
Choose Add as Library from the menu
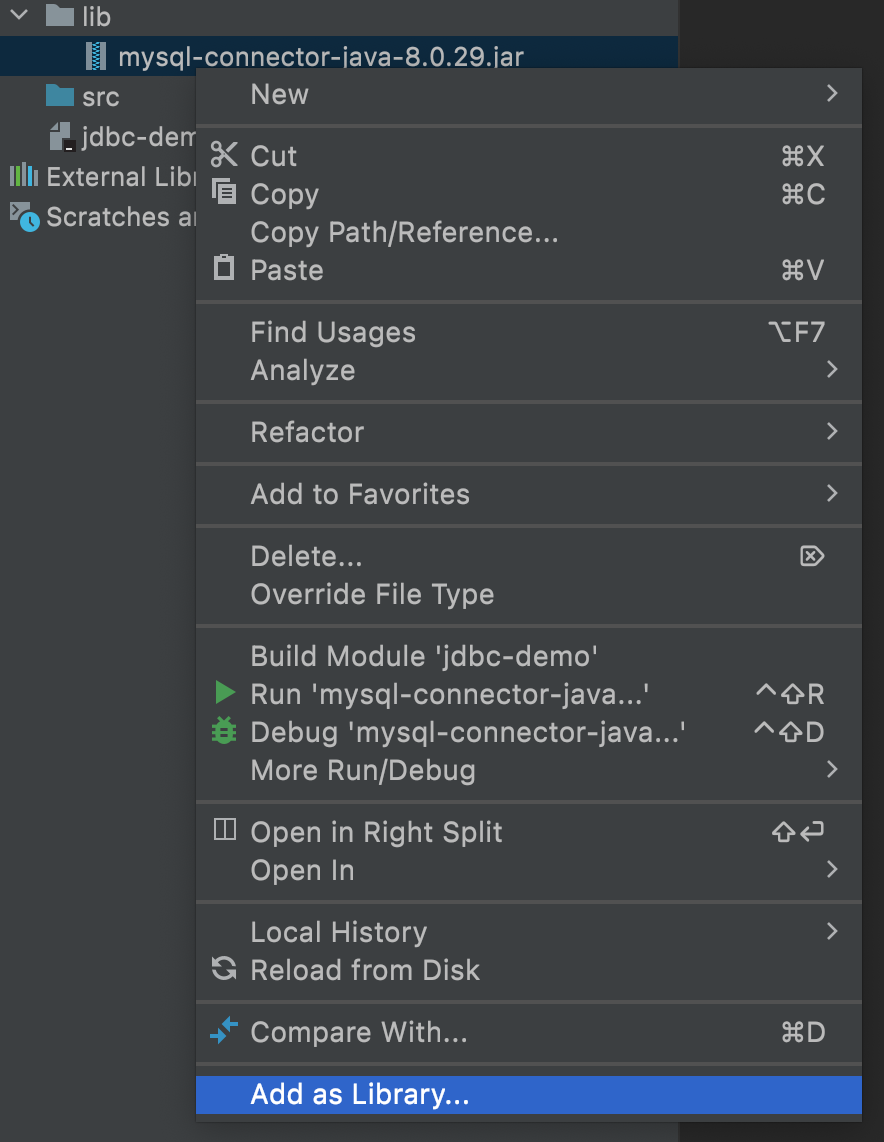[360, 1094]
